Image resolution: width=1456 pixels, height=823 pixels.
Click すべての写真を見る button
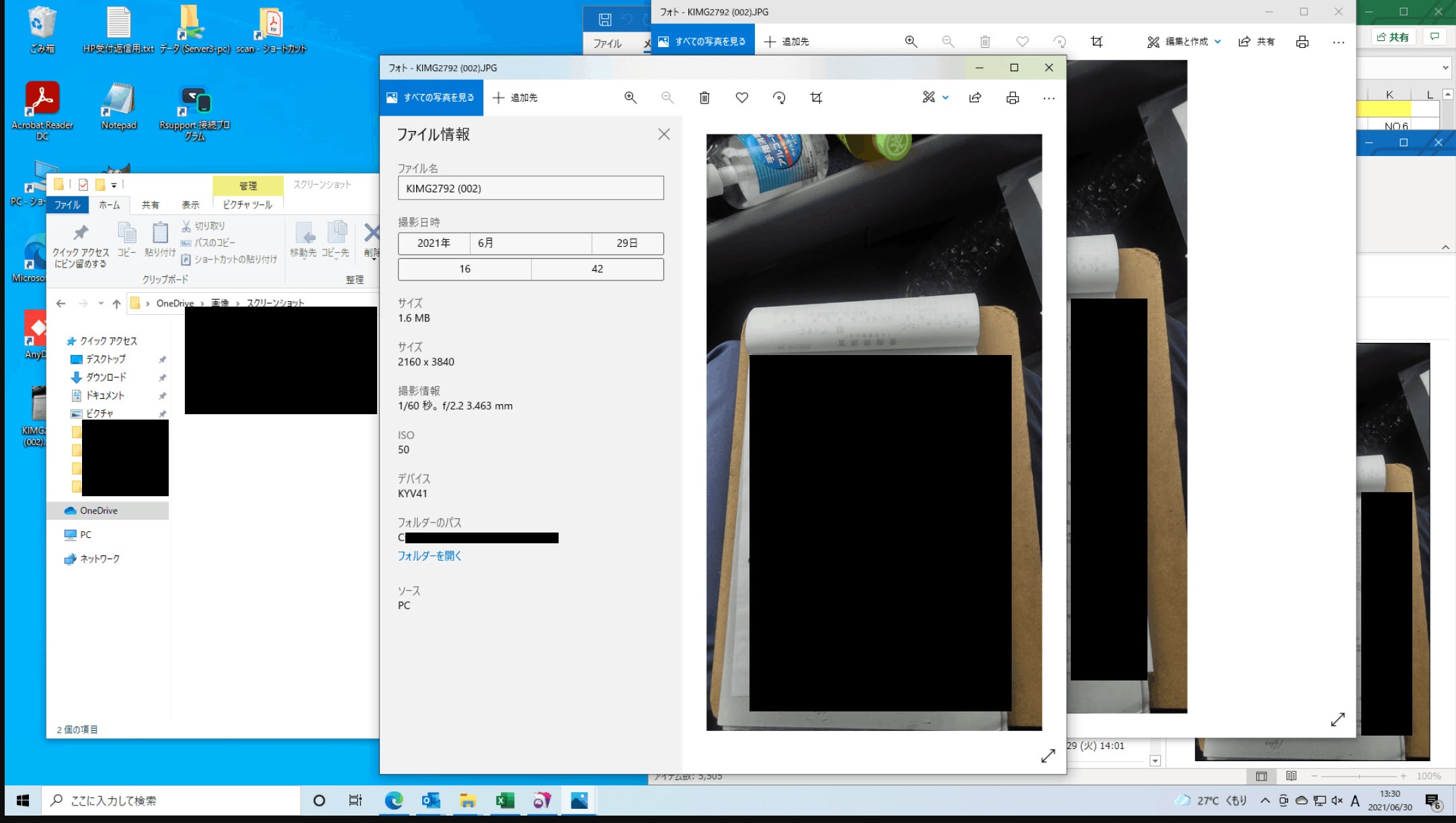click(x=431, y=97)
